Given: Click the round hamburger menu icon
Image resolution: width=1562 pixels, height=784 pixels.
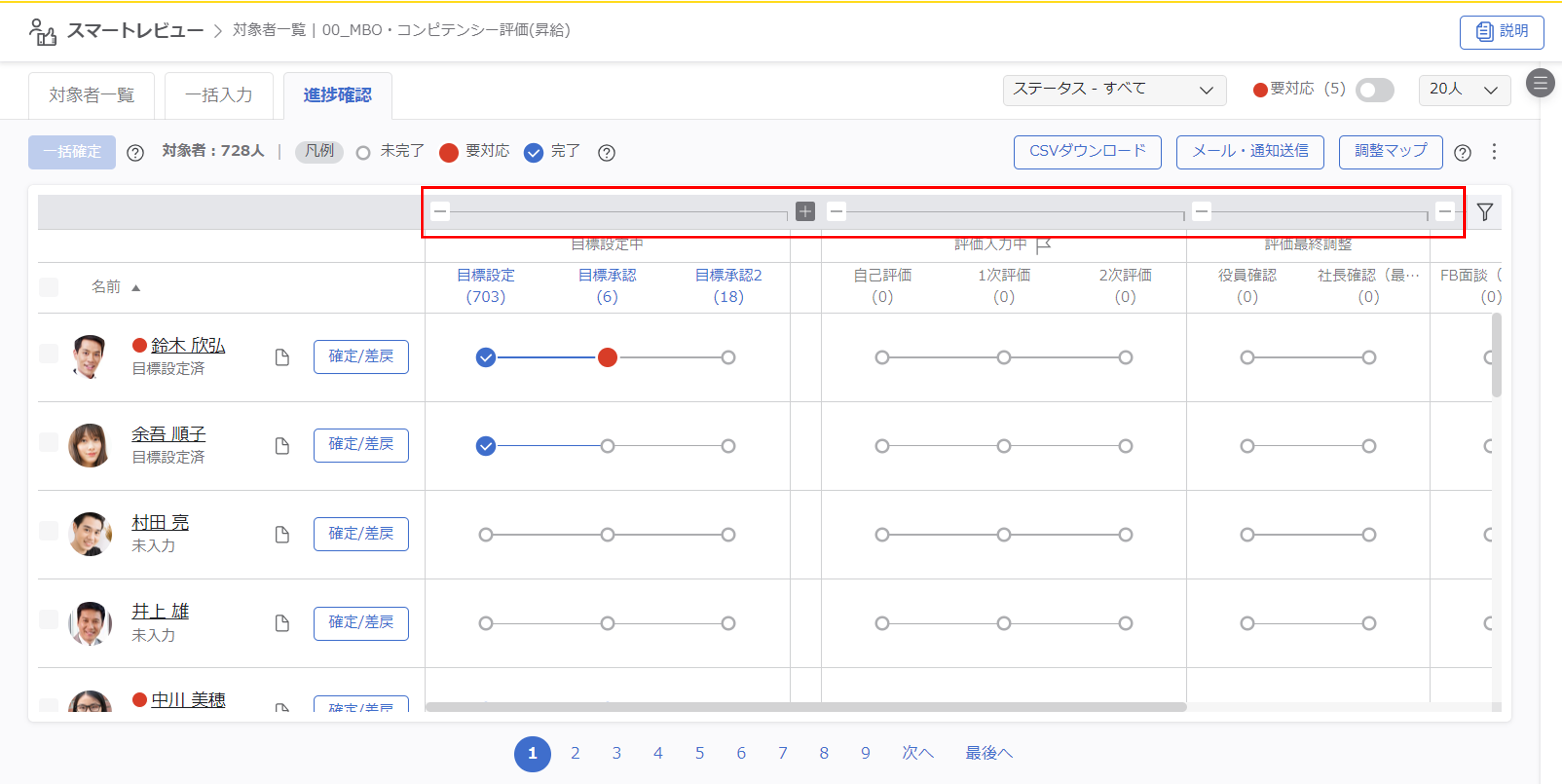Looking at the screenshot, I should point(1540,83).
